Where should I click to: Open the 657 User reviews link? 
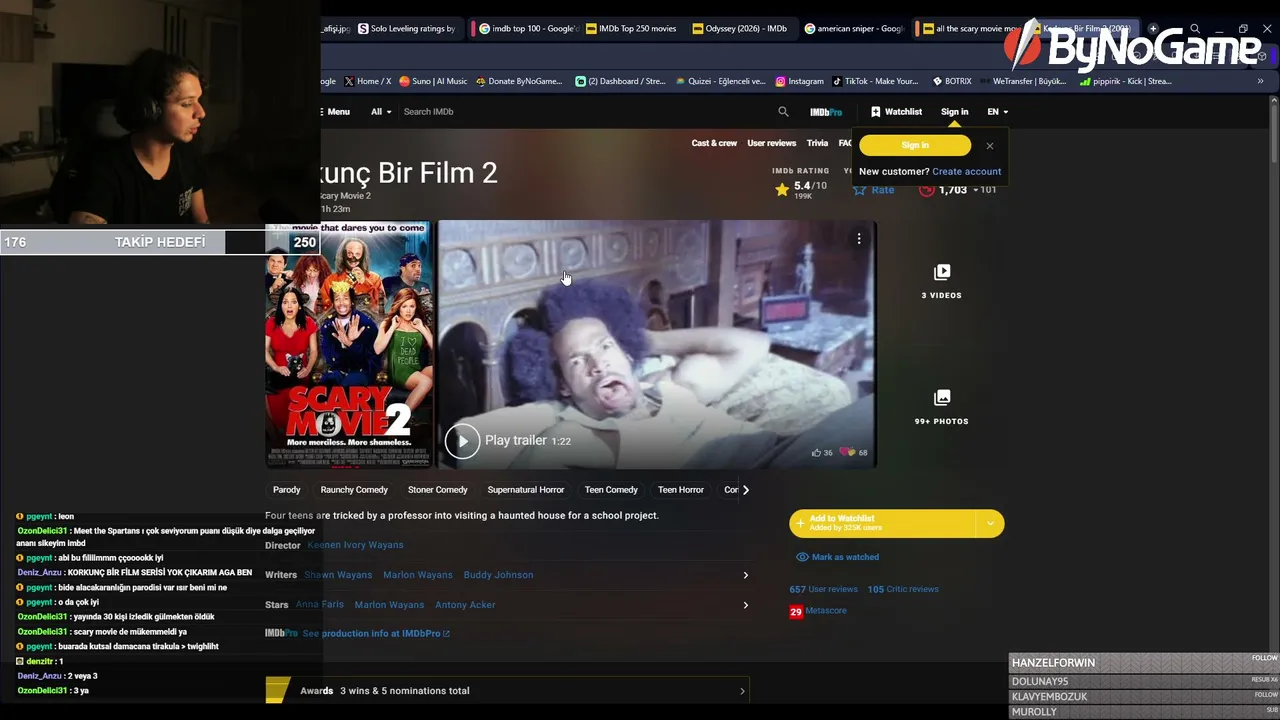(824, 589)
